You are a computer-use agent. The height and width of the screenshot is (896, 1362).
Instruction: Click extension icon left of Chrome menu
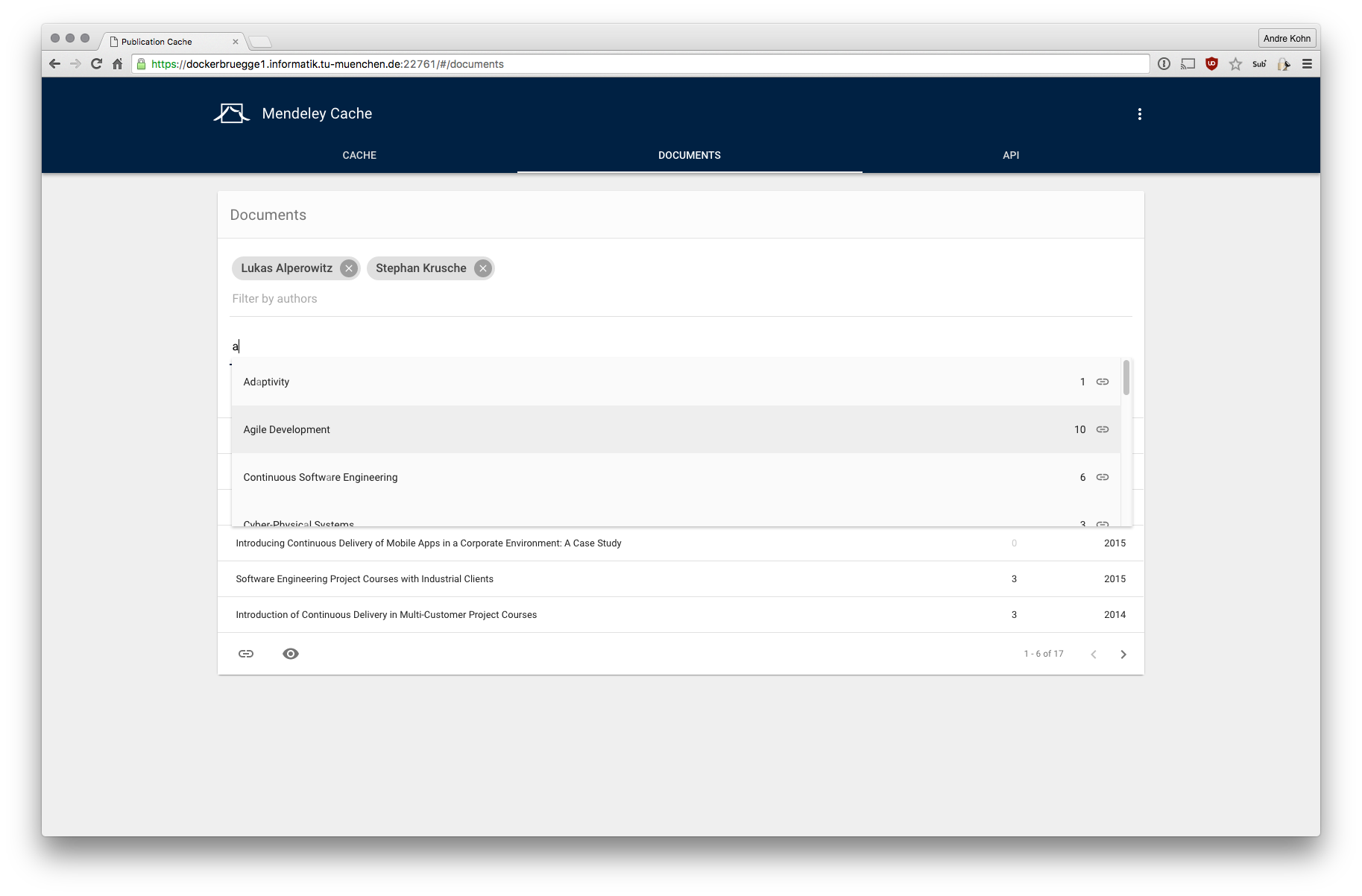[1283, 64]
